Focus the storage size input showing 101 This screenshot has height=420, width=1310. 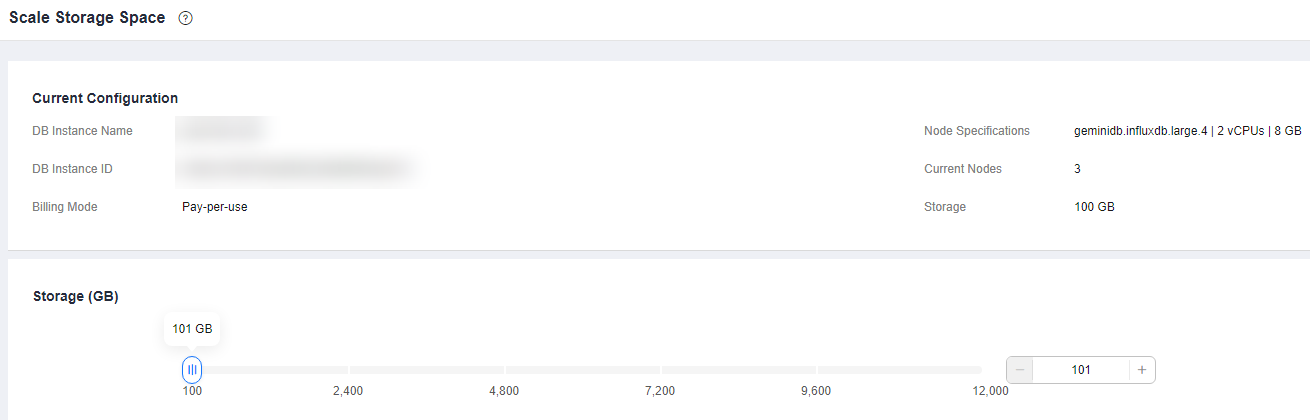click(1081, 370)
